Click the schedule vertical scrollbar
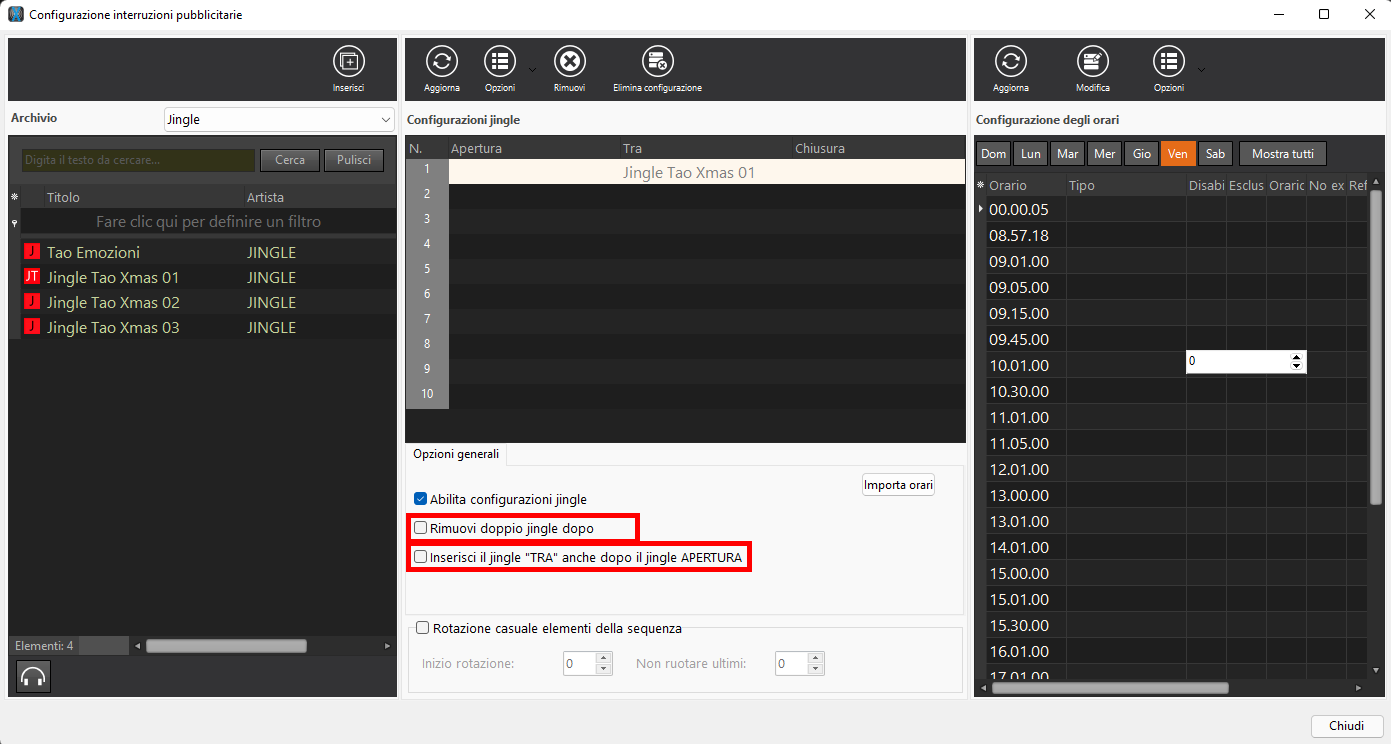1391x744 pixels. (x=1376, y=348)
